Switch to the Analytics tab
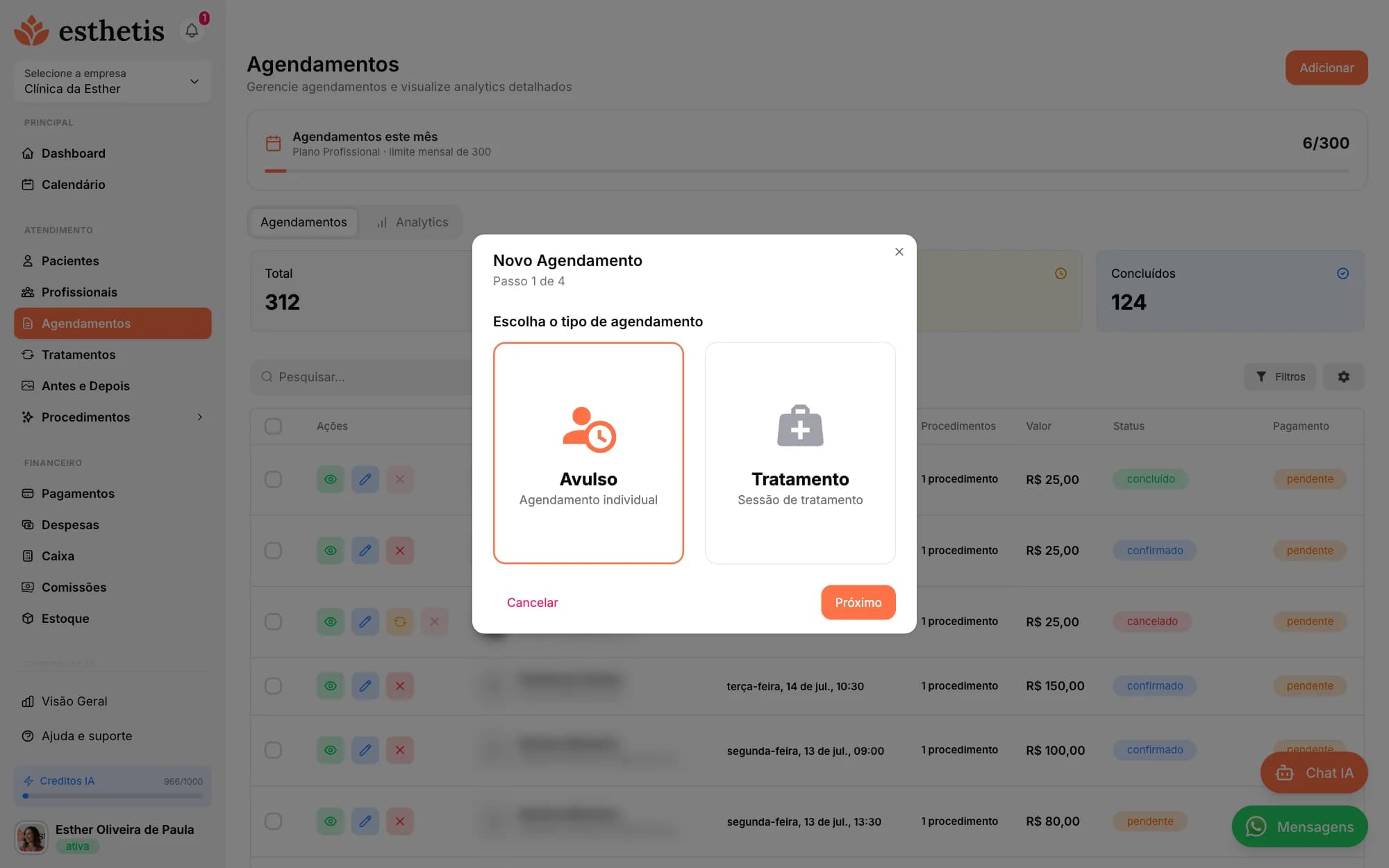This screenshot has height=868, width=1389. click(x=413, y=222)
